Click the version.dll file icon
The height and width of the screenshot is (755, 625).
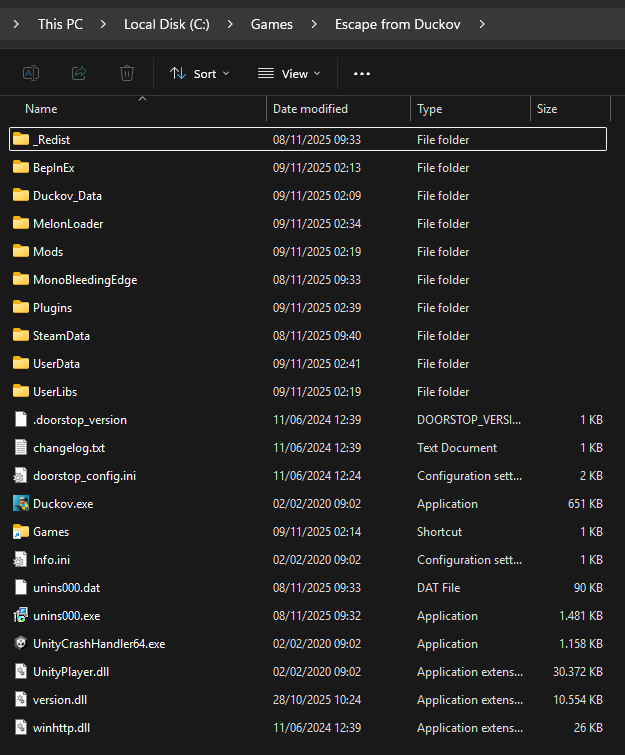click(21, 699)
